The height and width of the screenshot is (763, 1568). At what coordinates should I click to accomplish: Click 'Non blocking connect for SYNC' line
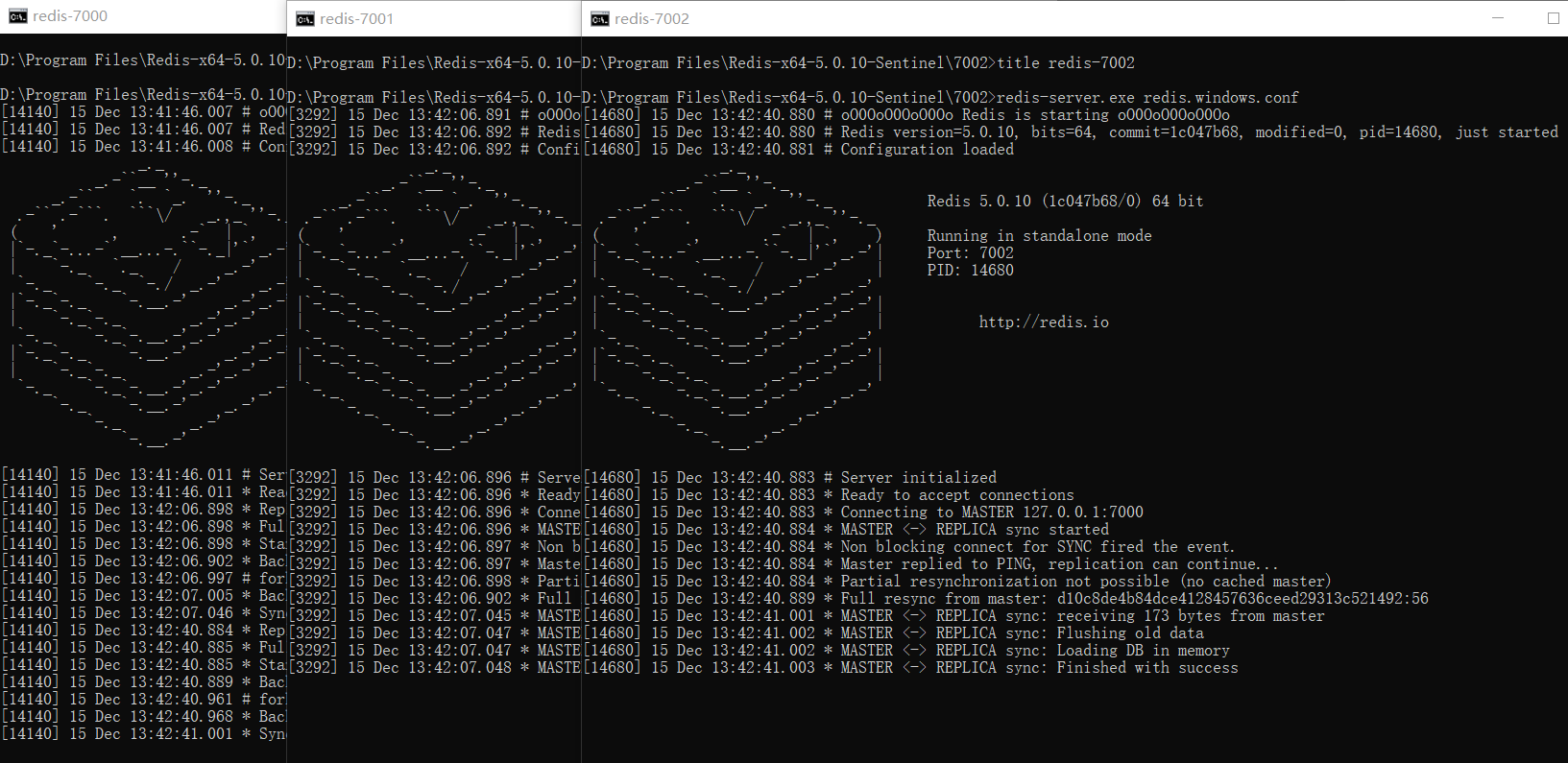click(x=908, y=547)
